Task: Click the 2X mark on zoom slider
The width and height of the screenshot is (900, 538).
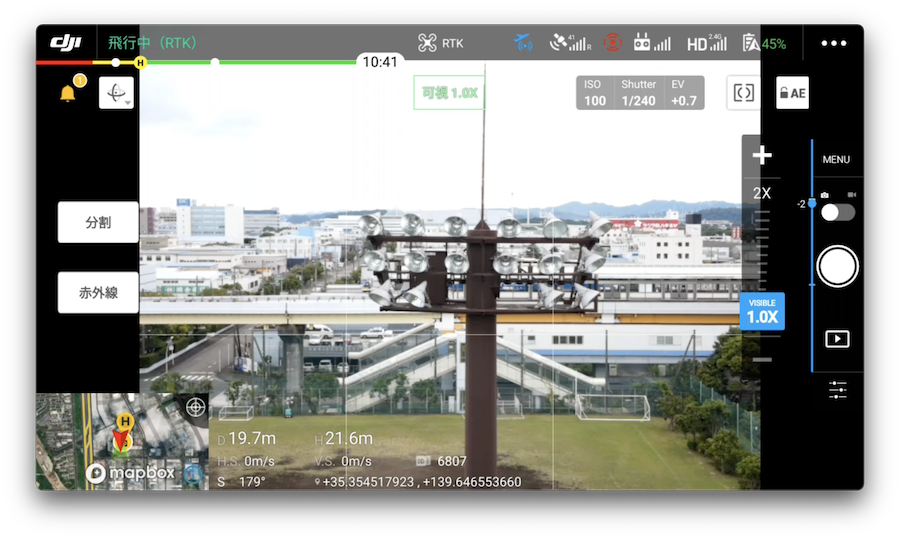Action: 762,193
